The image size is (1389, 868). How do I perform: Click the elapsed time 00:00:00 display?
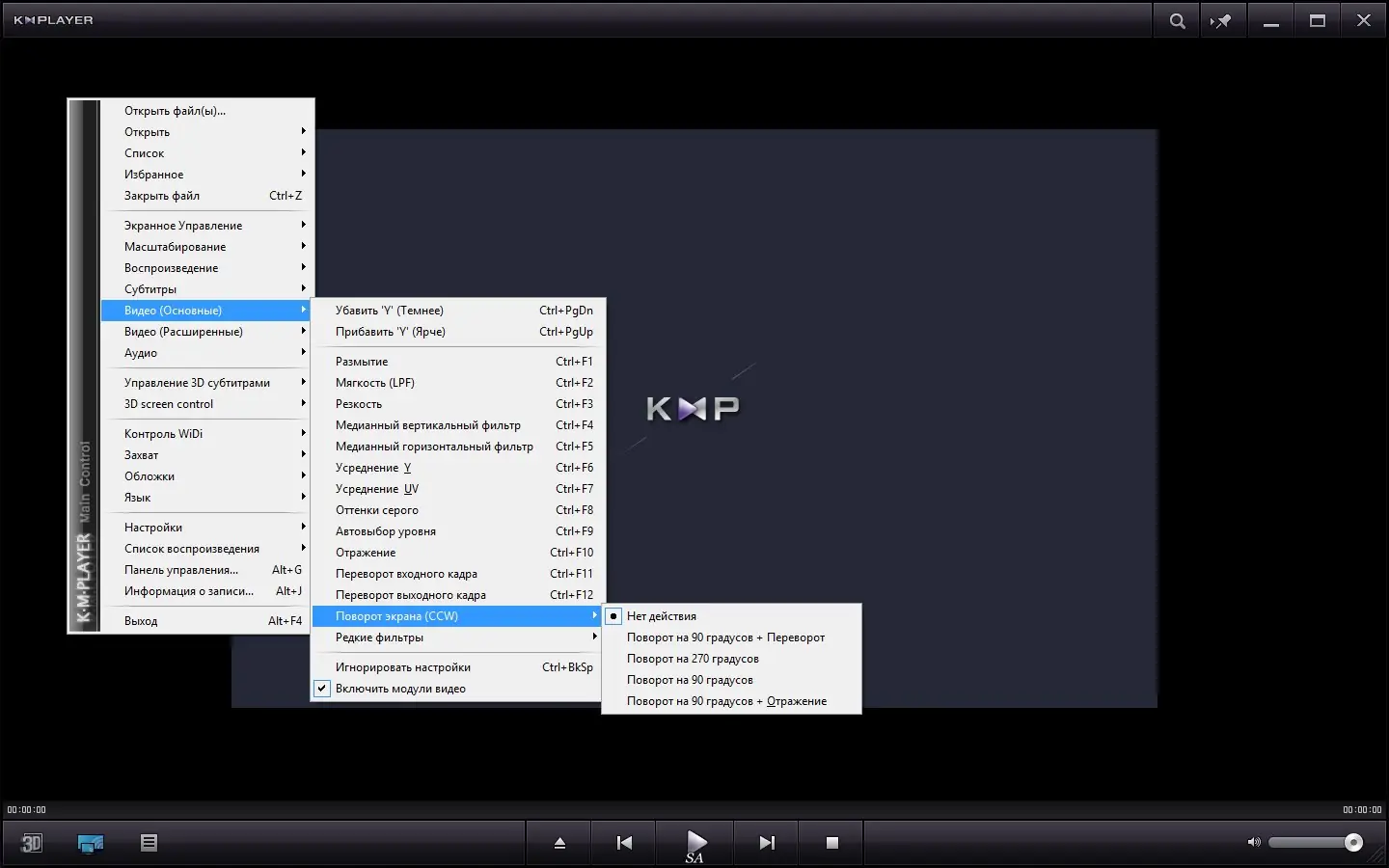[x=26, y=810]
